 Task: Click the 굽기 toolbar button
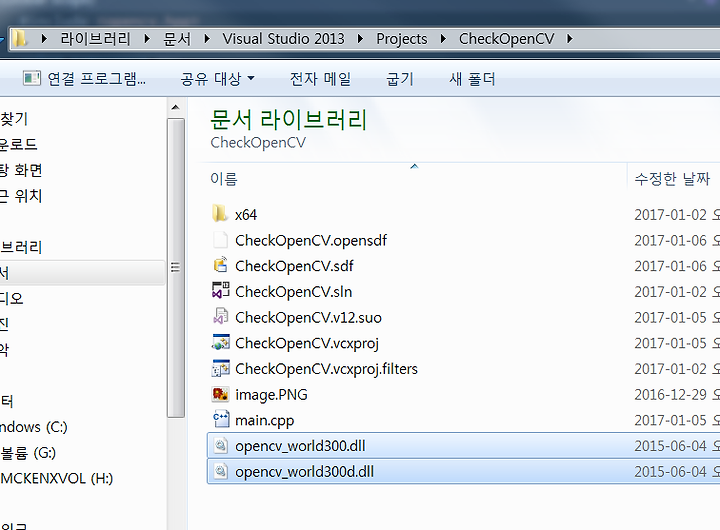[400, 79]
